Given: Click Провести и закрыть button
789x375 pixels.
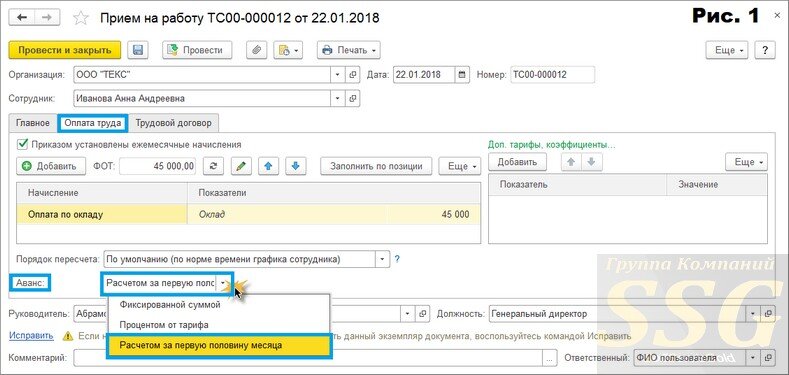Looking at the screenshot, I should (x=64, y=50).
